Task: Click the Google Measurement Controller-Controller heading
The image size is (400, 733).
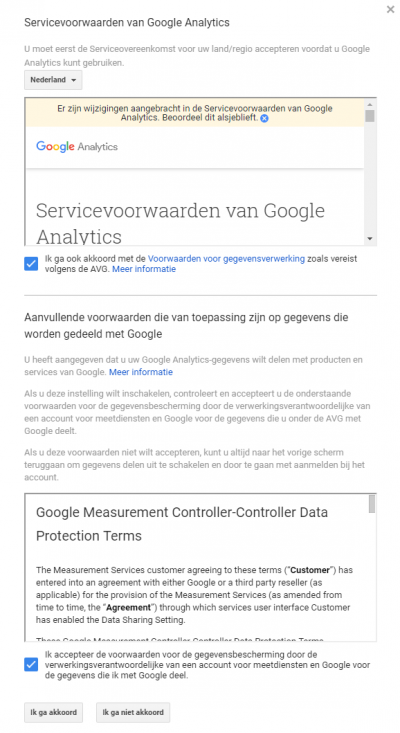Action: (182, 524)
